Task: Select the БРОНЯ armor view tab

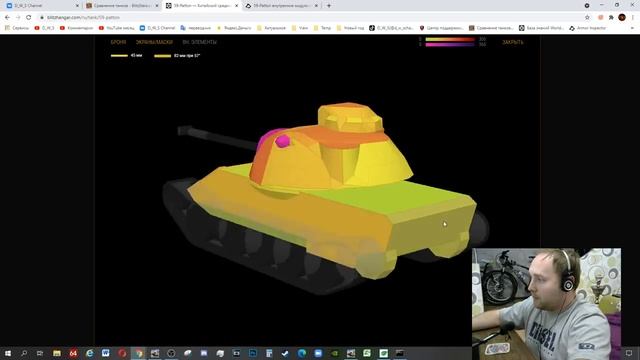Action: 118,42
